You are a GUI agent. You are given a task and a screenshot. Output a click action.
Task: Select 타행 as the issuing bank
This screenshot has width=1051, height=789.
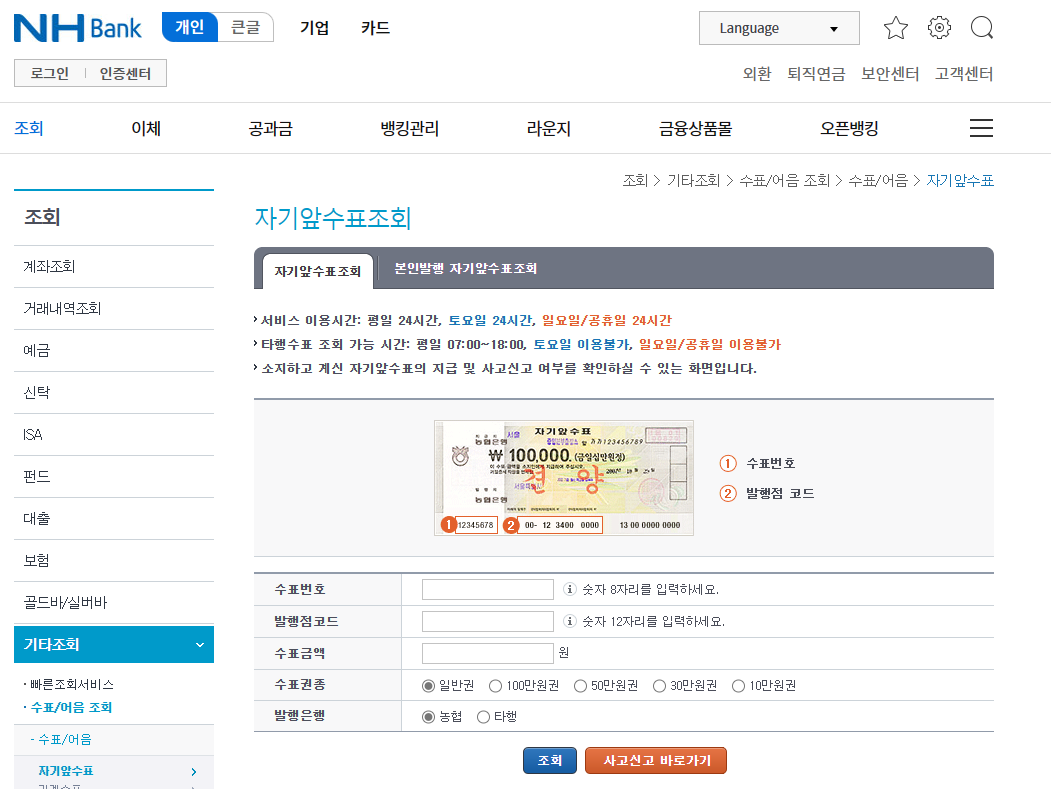pyautogui.click(x=482, y=716)
